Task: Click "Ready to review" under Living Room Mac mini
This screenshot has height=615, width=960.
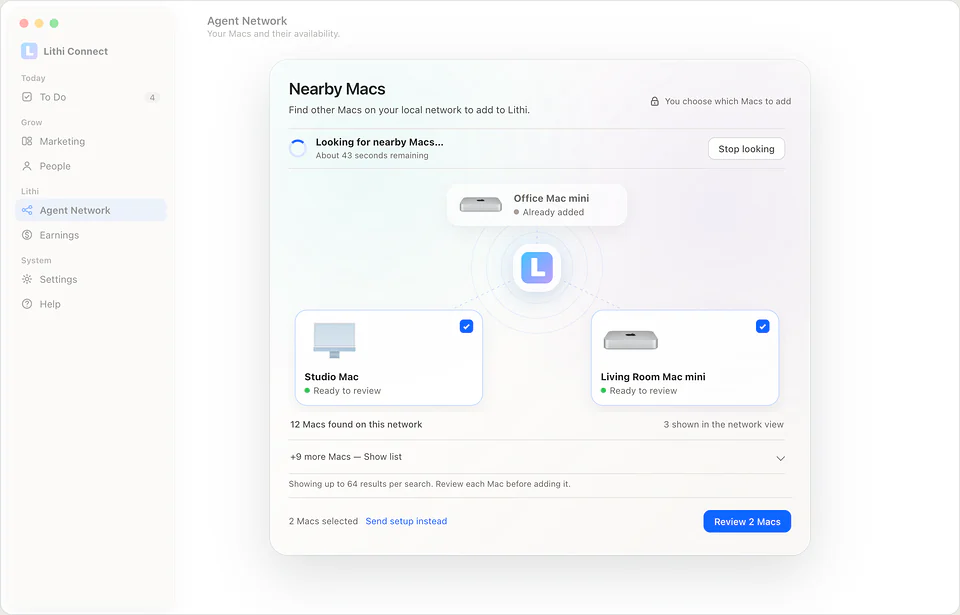Action: coord(643,391)
